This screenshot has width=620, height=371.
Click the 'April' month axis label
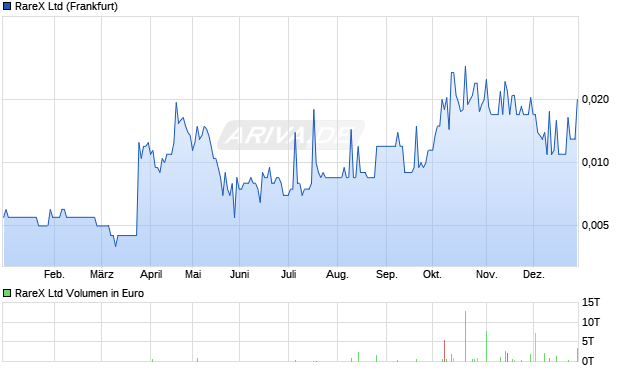point(151,274)
